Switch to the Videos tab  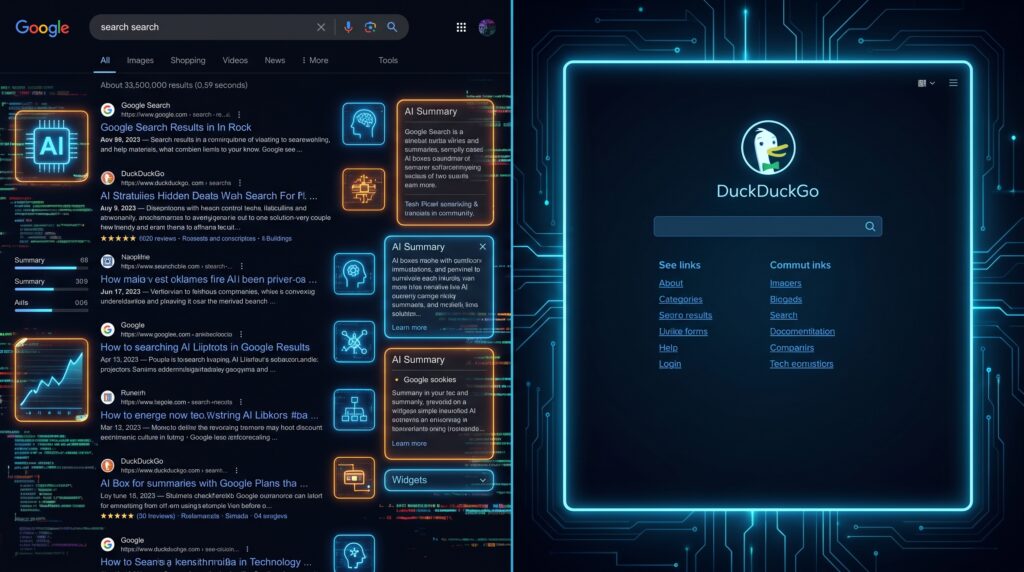tap(235, 60)
